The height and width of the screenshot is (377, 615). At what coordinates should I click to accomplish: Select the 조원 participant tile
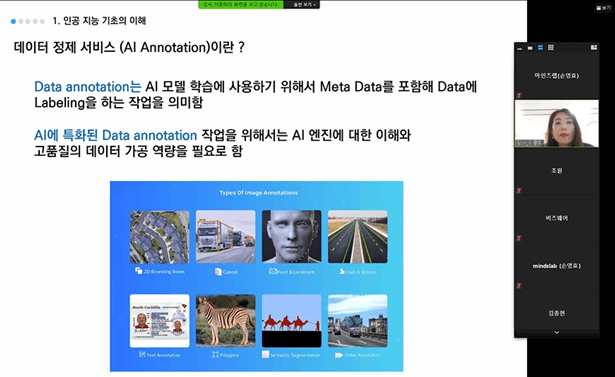(x=557, y=171)
